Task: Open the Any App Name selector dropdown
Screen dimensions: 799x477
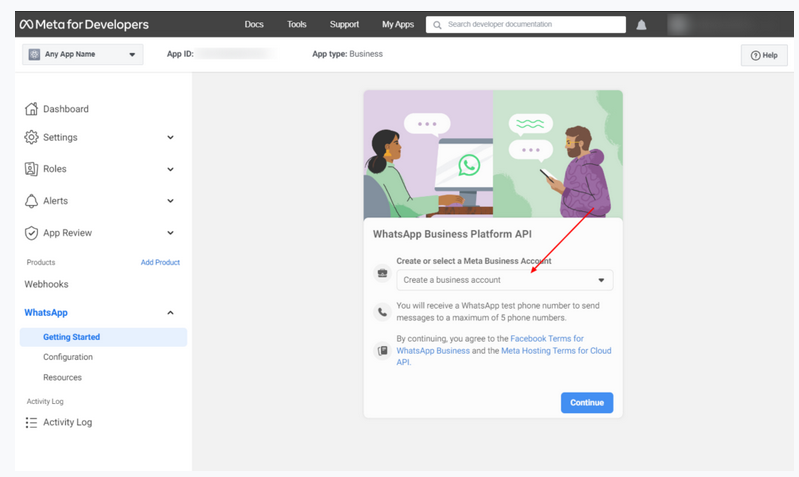Action: (83, 54)
